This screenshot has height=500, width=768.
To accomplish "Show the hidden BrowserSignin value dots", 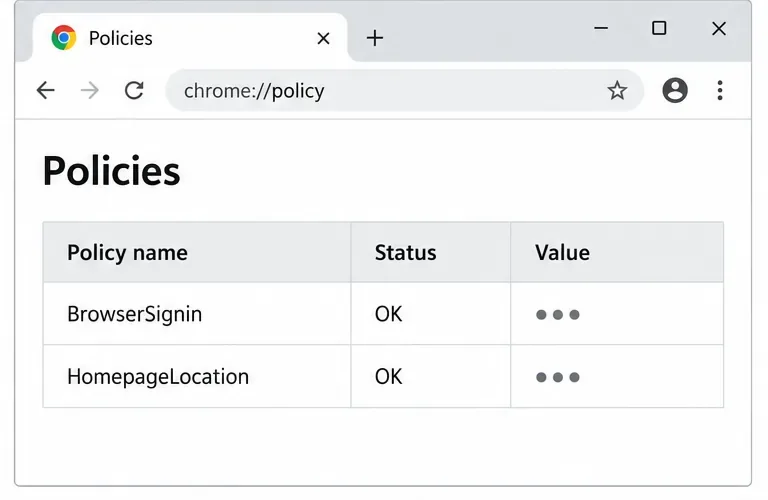I will click(558, 314).
